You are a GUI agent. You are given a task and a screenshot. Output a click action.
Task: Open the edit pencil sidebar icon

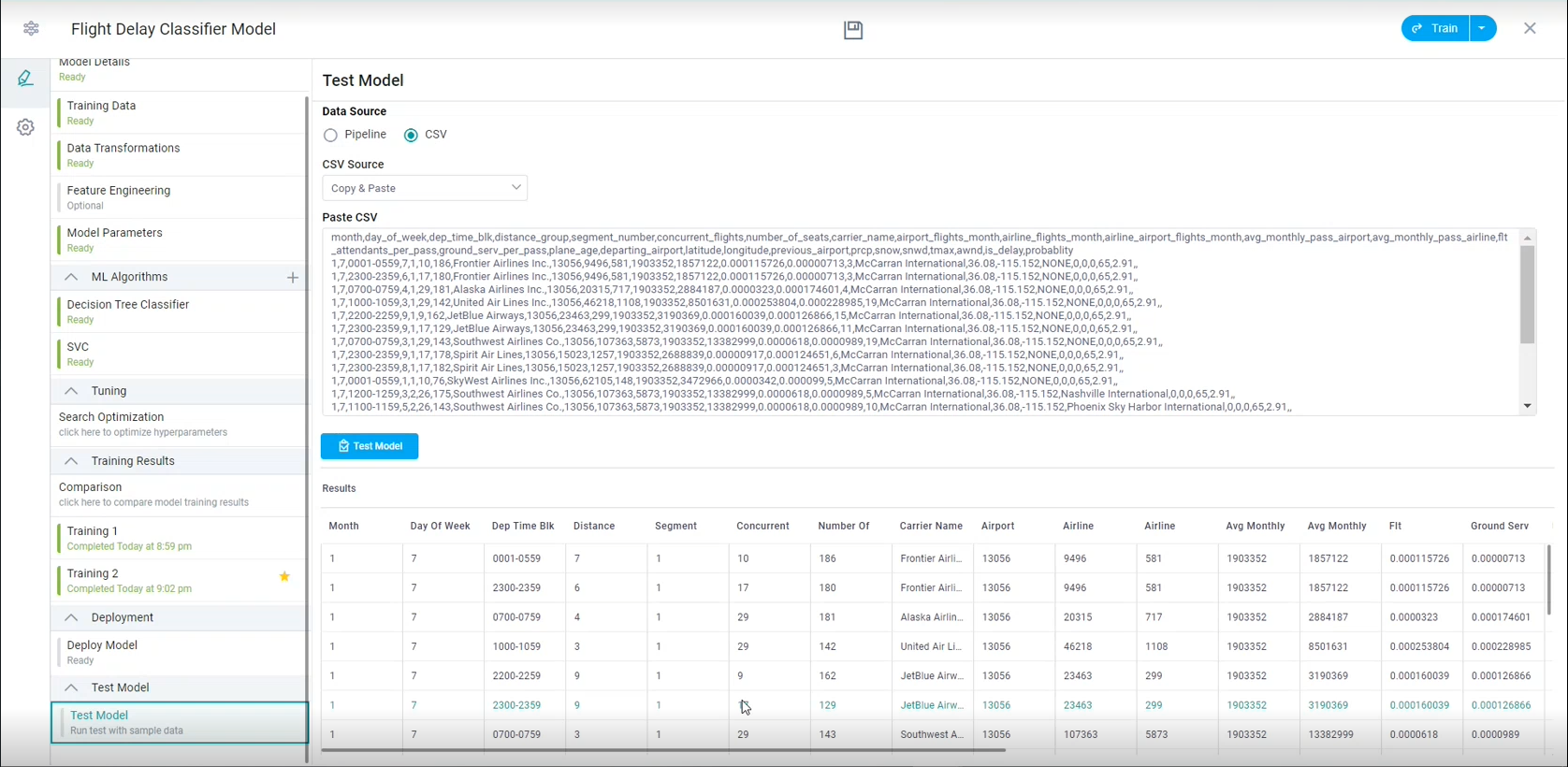(25, 79)
